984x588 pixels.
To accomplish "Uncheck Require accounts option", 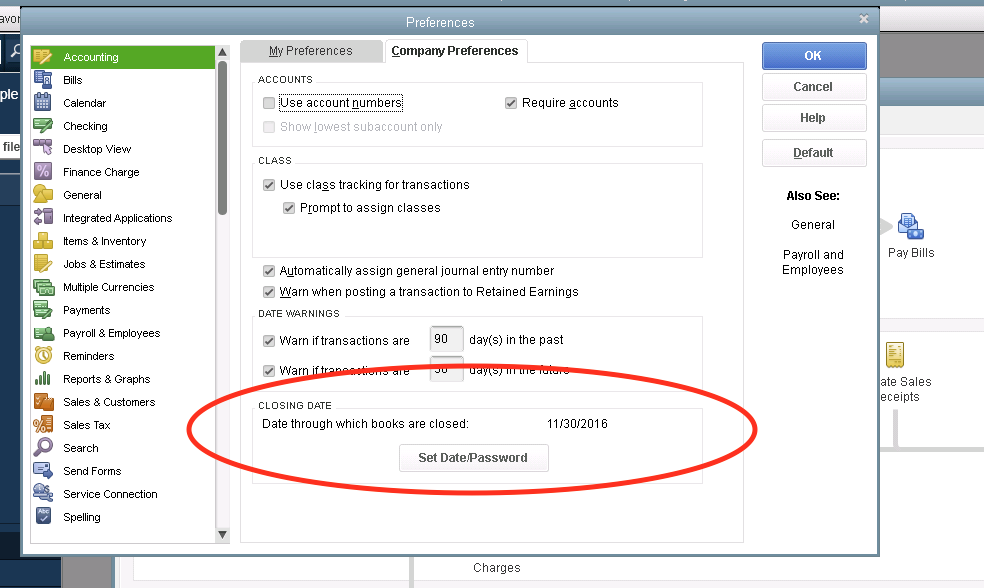I will [x=511, y=103].
